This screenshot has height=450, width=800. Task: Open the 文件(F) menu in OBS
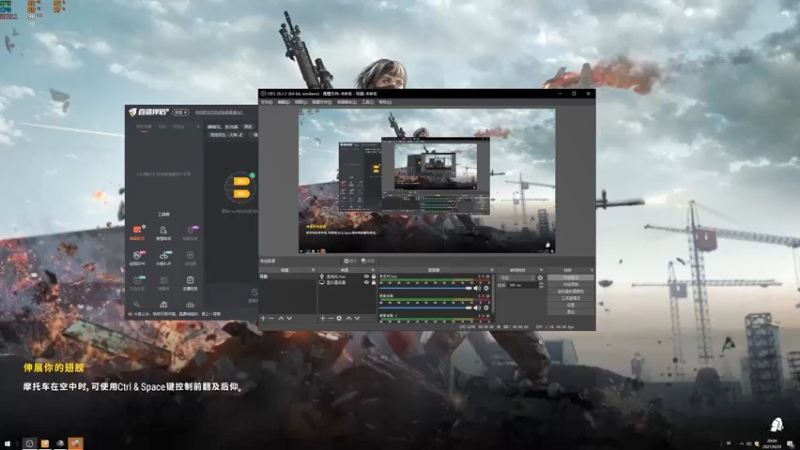pos(266,102)
